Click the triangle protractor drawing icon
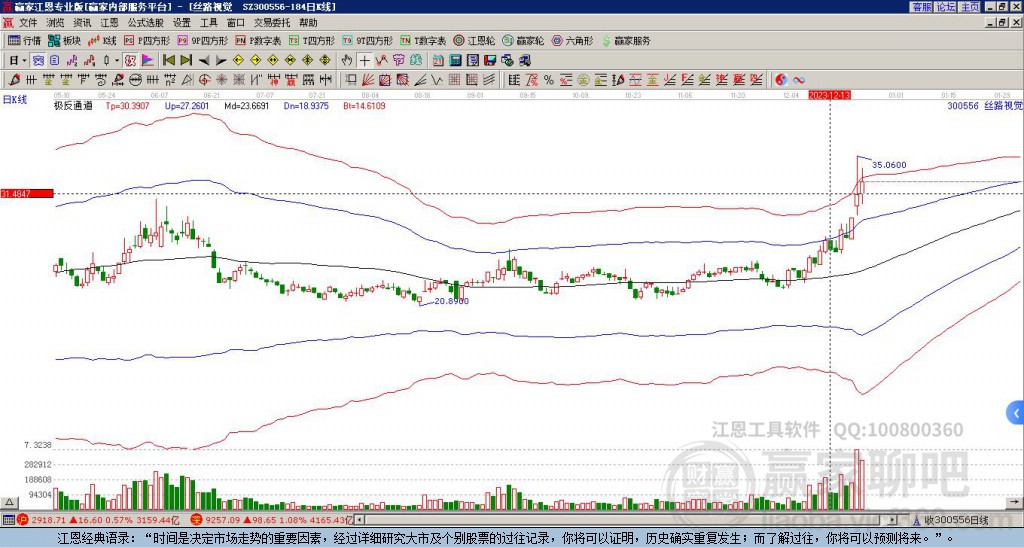Viewport: 1024px width, 548px height. (187, 80)
